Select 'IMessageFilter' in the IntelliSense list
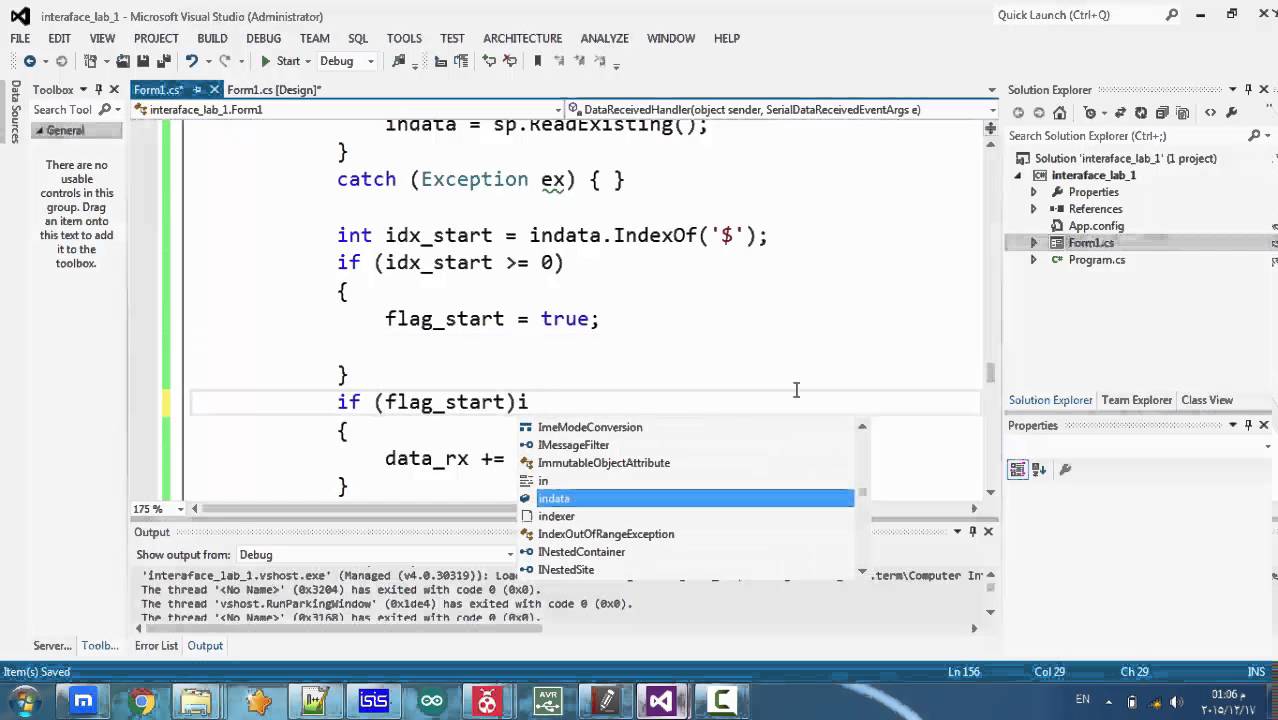 [x=573, y=445]
